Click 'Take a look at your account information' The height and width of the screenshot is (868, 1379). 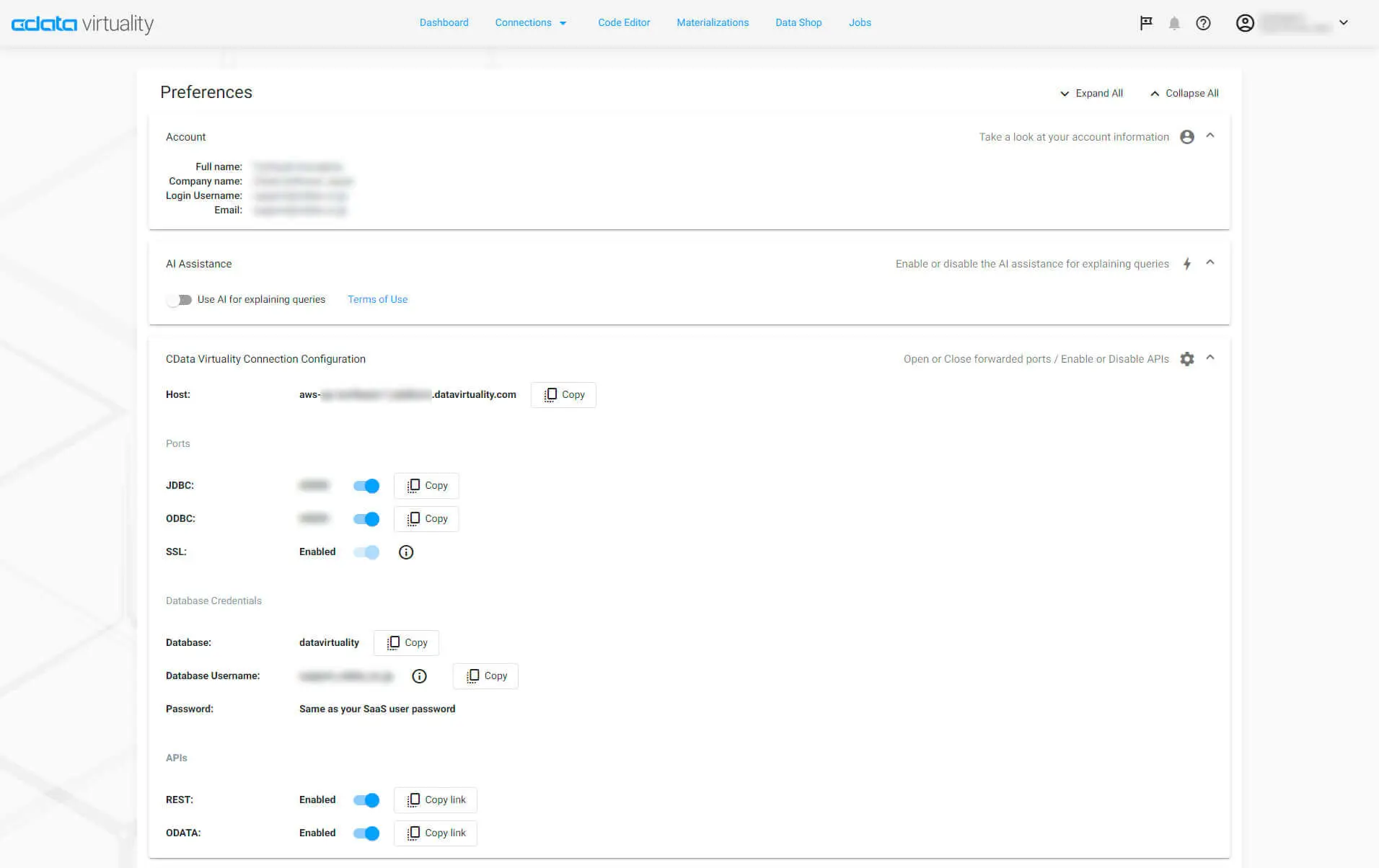pyautogui.click(x=1074, y=137)
